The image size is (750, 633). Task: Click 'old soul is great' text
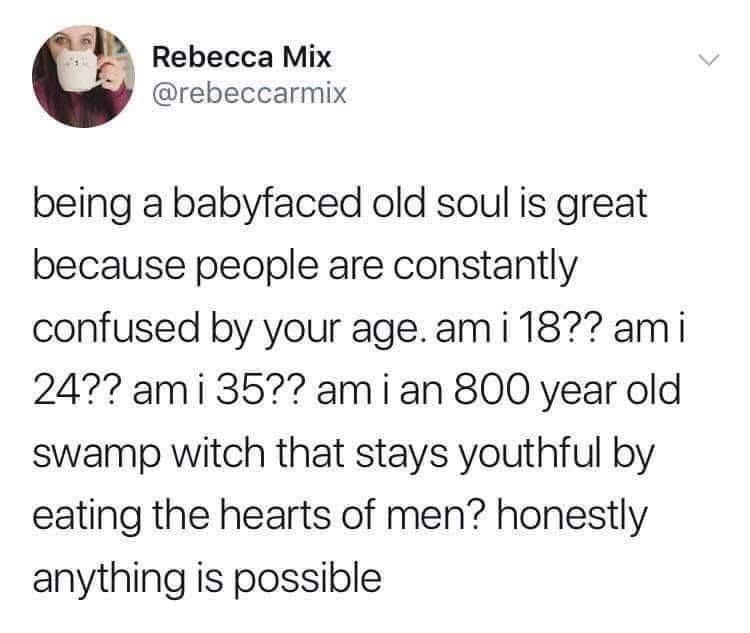coord(508,205)
